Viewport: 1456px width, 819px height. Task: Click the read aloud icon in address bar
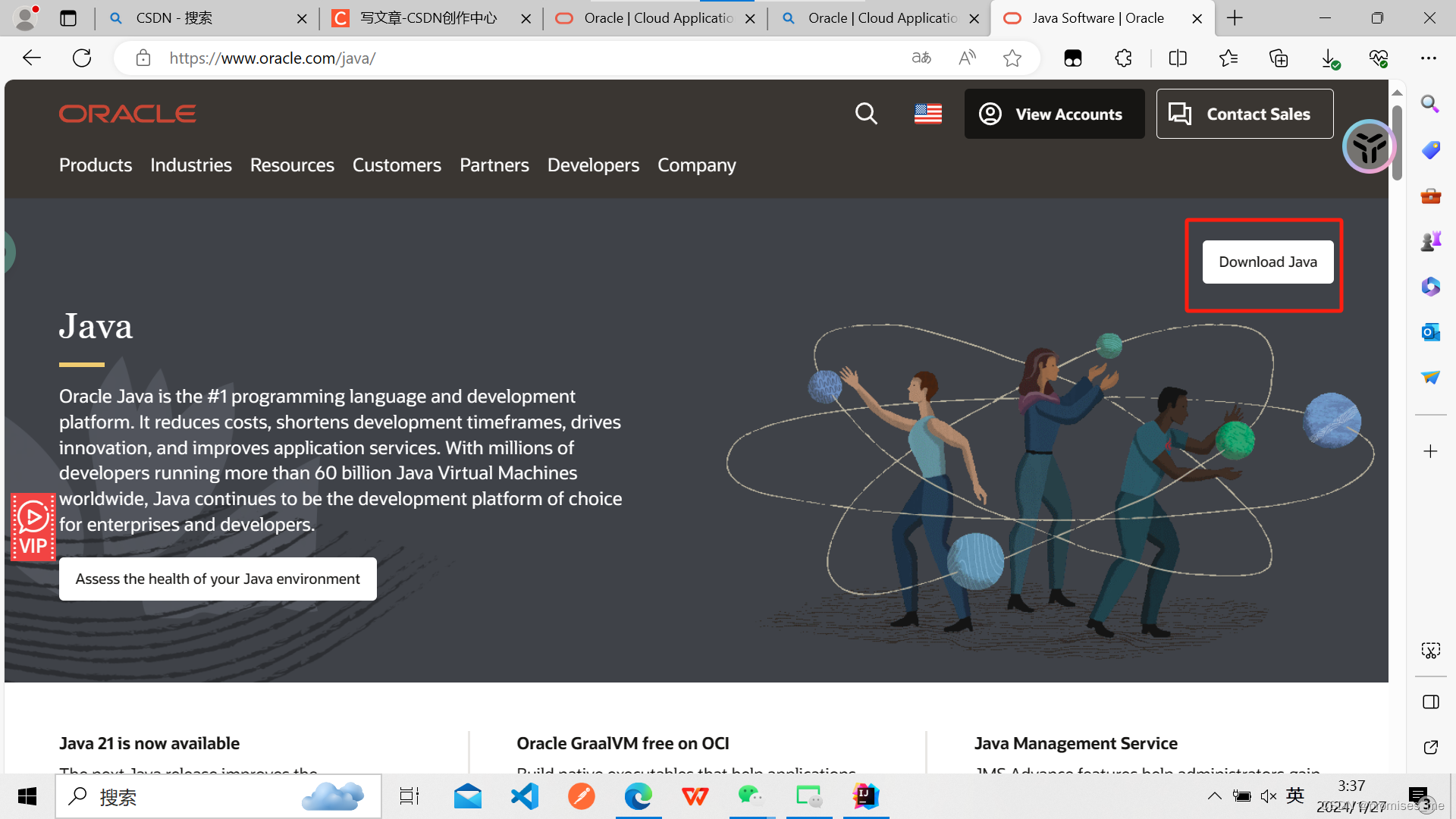coord(967,58)
